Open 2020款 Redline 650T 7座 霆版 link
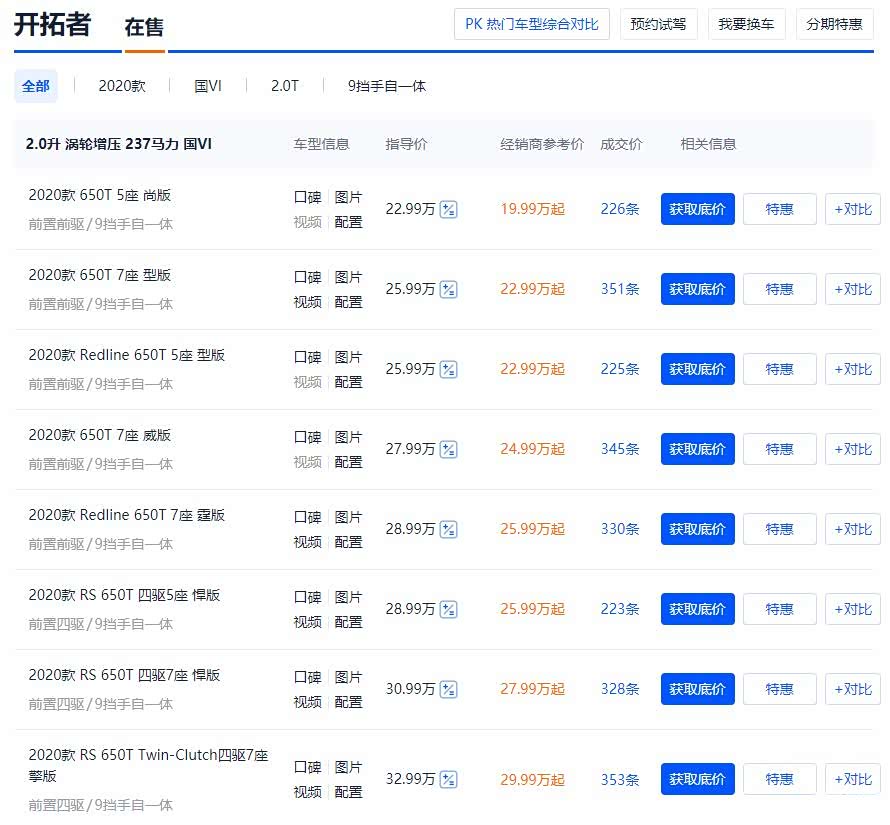Image resolution: width=890 pixels, height=825 pixels. point(127,516)
